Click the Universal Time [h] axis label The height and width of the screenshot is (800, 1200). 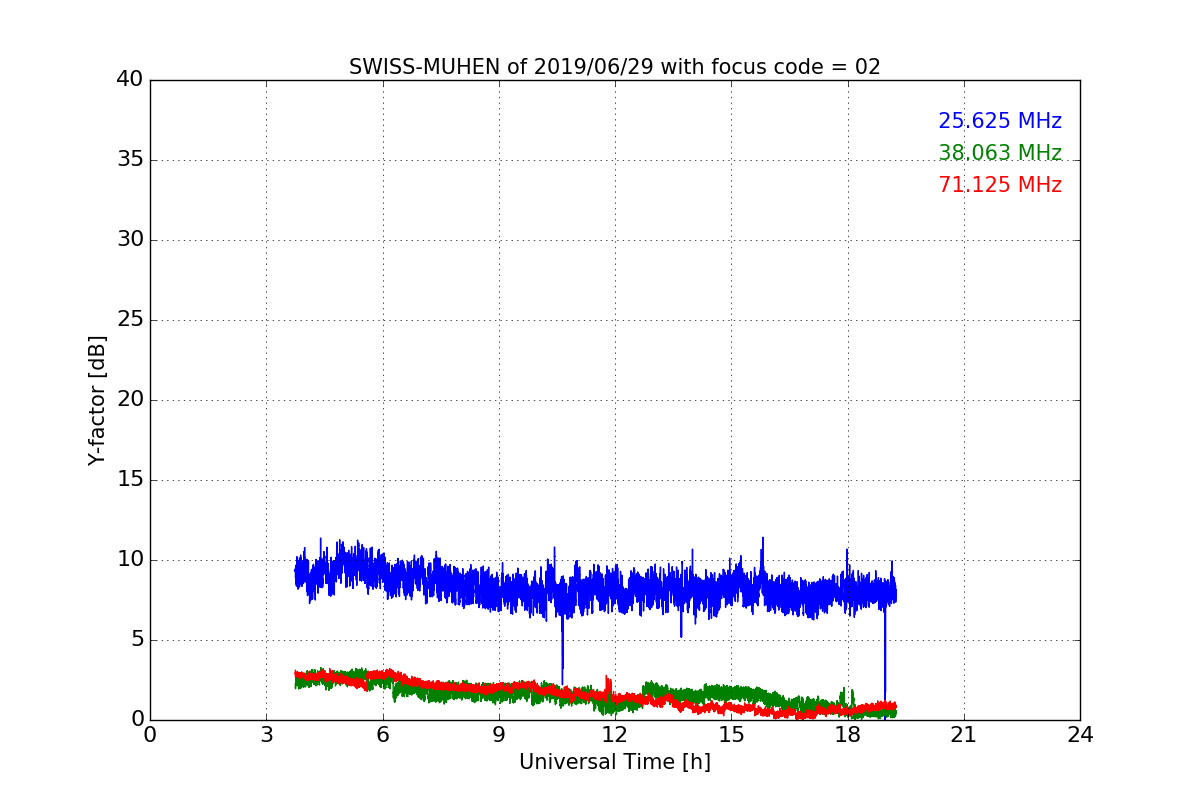[615, 762]
